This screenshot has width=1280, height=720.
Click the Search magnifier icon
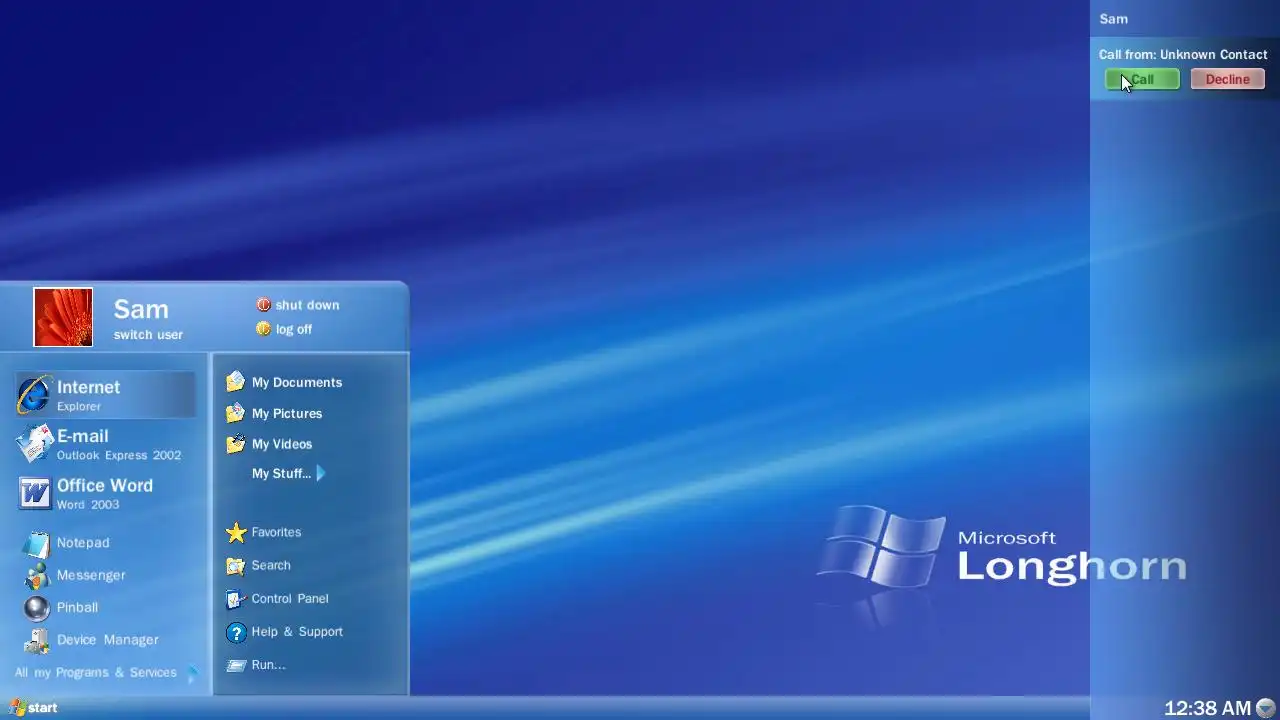point(236,566)
